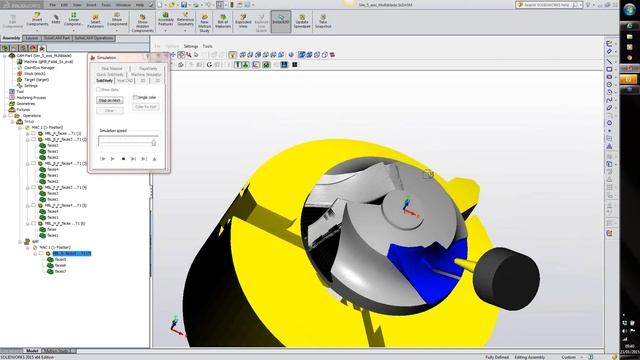
Task: Toggle checkbox of first MBL operation [1]
Action: [x=34, y=133]
